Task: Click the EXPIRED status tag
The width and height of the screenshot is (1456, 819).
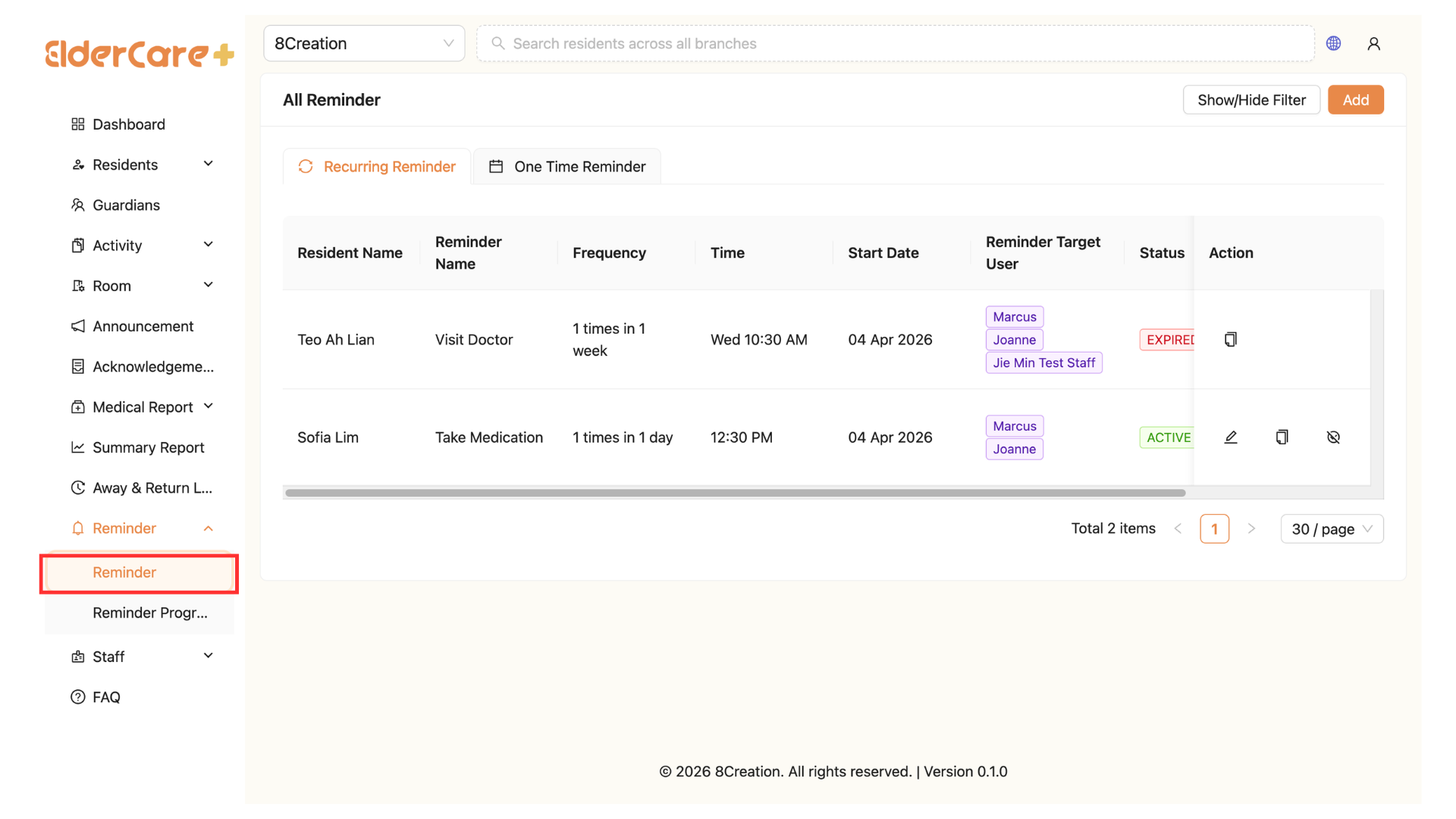Action: [x=1166, y=340]
